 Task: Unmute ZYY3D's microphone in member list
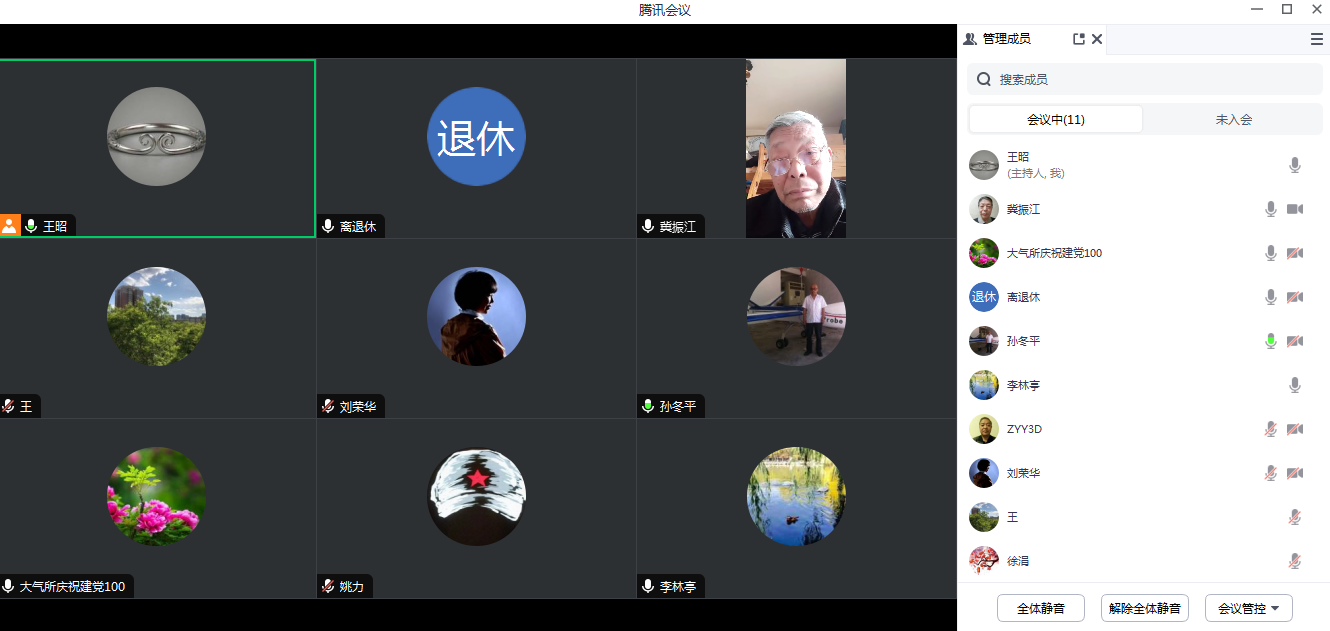tap(1271, 429)
